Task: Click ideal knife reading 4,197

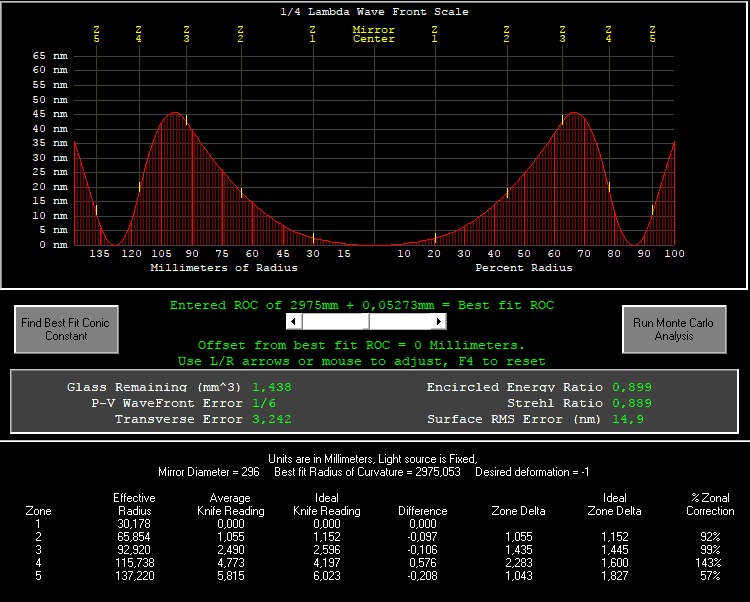Action: point(327,563)
